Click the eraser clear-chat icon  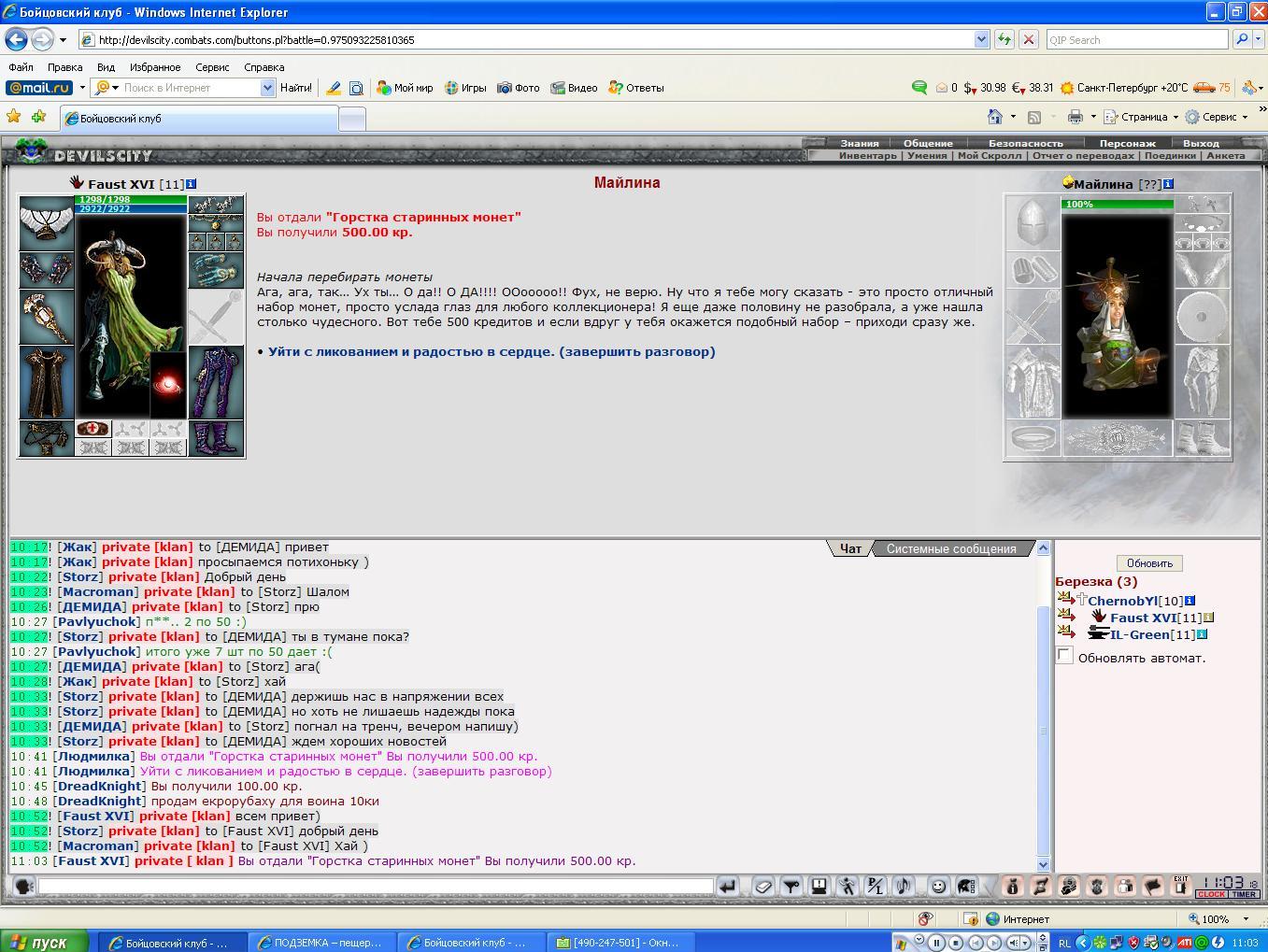click(x=762, y=886)
